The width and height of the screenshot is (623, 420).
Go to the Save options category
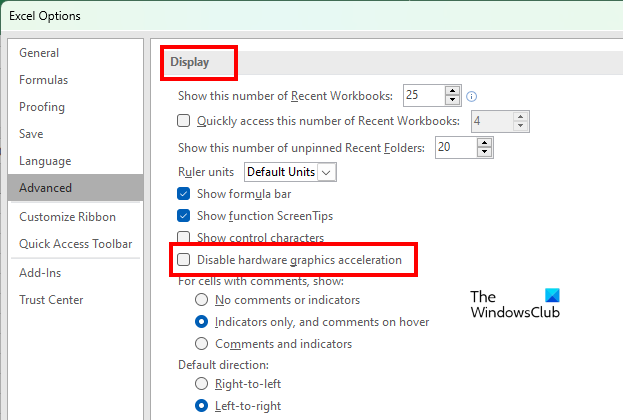(x=75, y=134)
